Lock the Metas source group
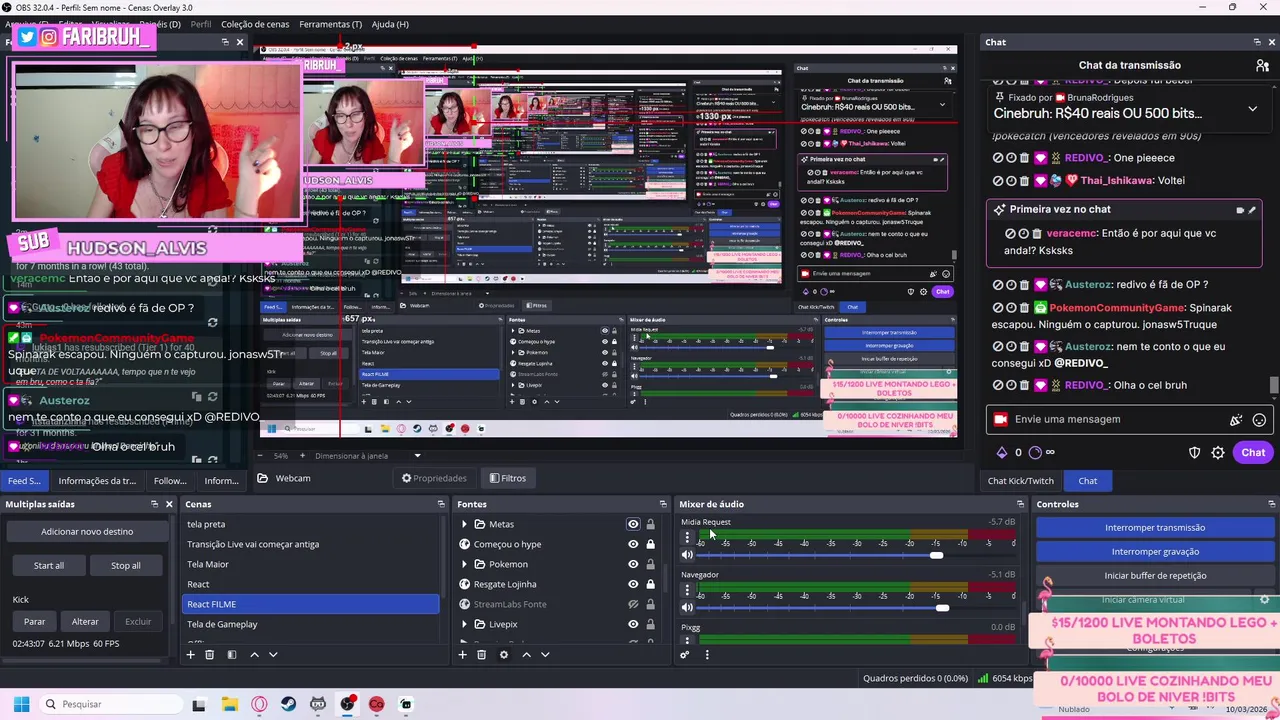This screenshot has height=720, width=1280. 650,524
